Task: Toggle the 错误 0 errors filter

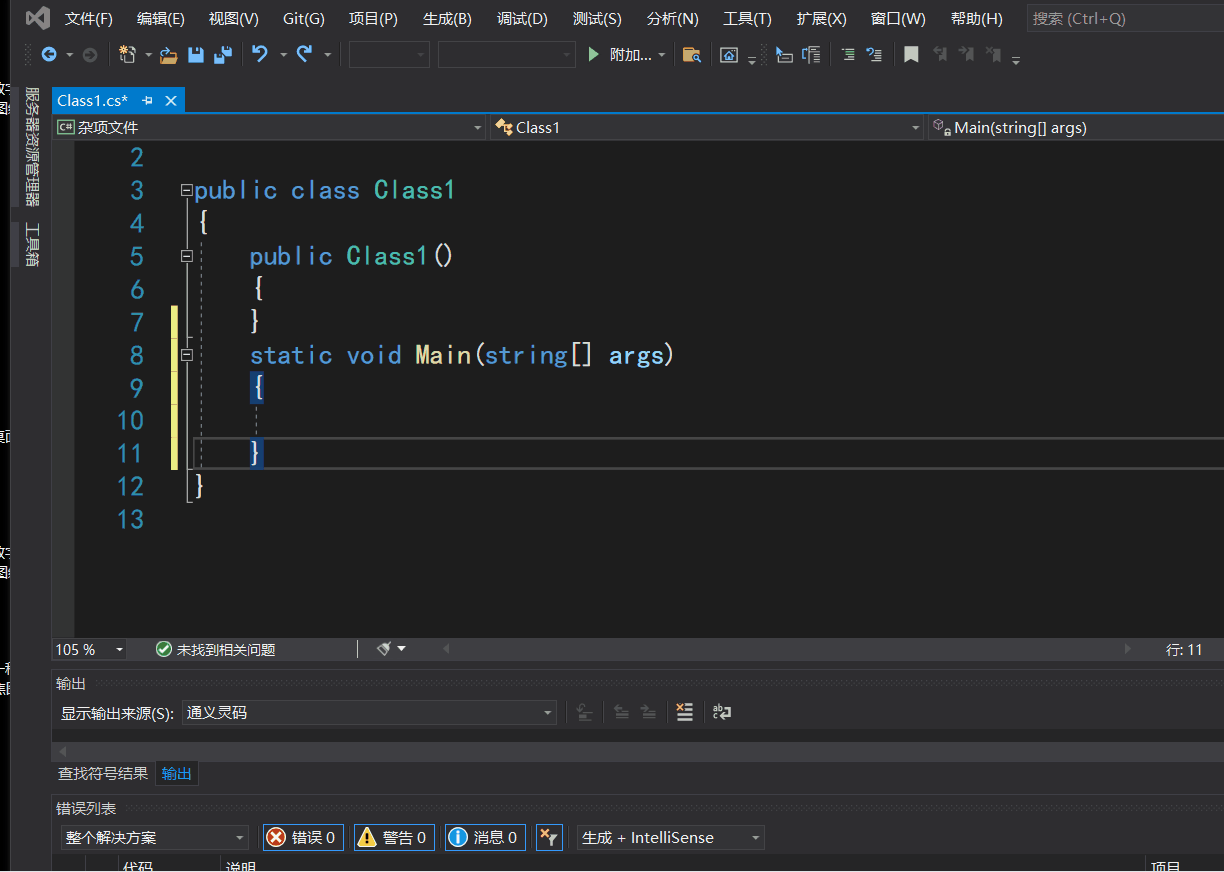Action: click(x=303, y=837)
